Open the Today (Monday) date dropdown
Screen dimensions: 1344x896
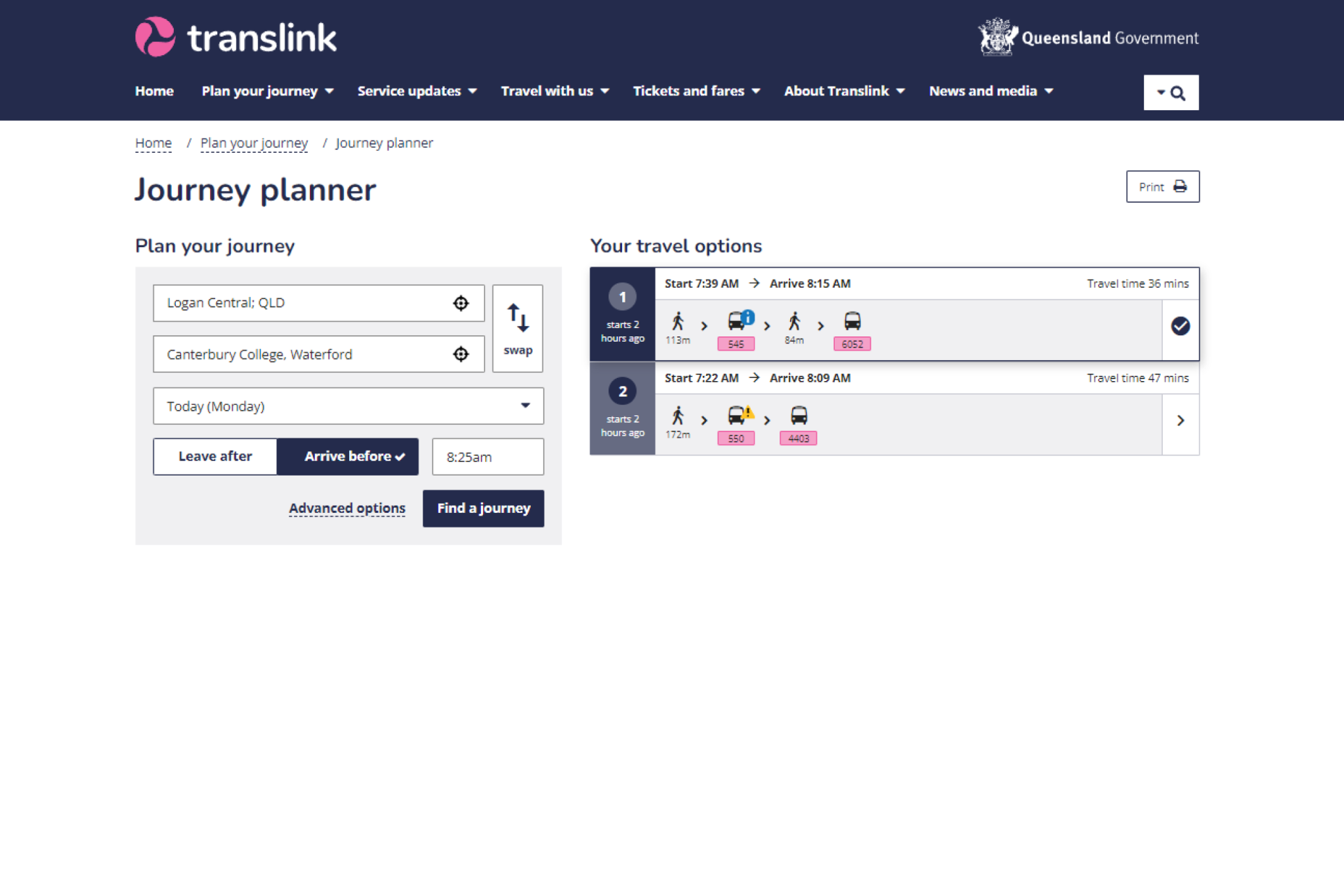pos(348,406)
